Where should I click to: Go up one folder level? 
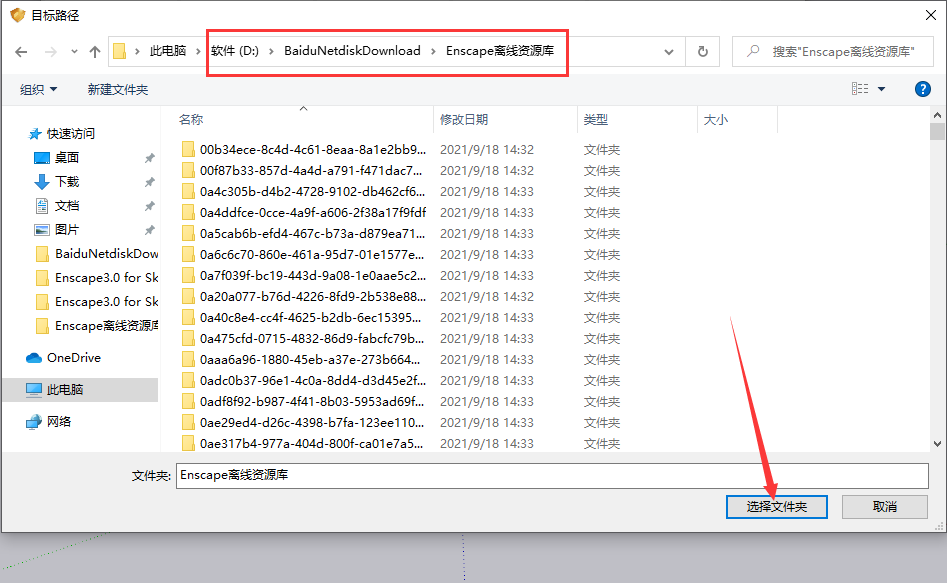[95, 52]
